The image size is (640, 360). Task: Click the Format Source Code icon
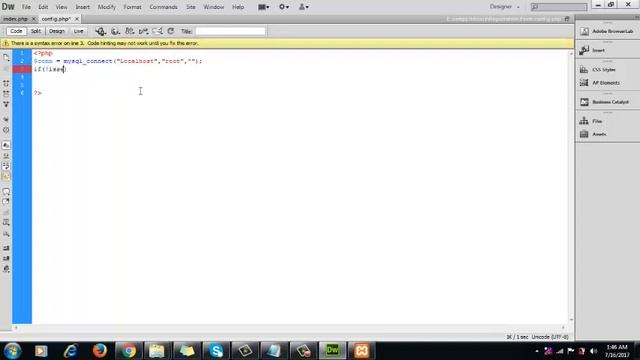(6, 269)
